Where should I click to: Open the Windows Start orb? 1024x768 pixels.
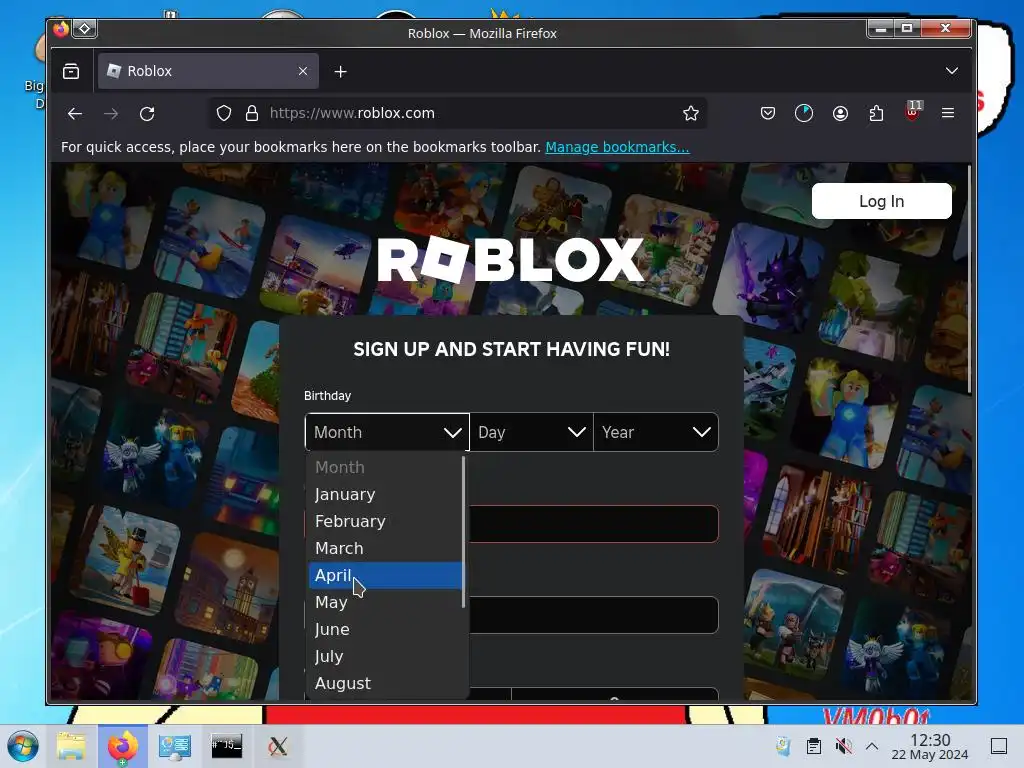23,746
